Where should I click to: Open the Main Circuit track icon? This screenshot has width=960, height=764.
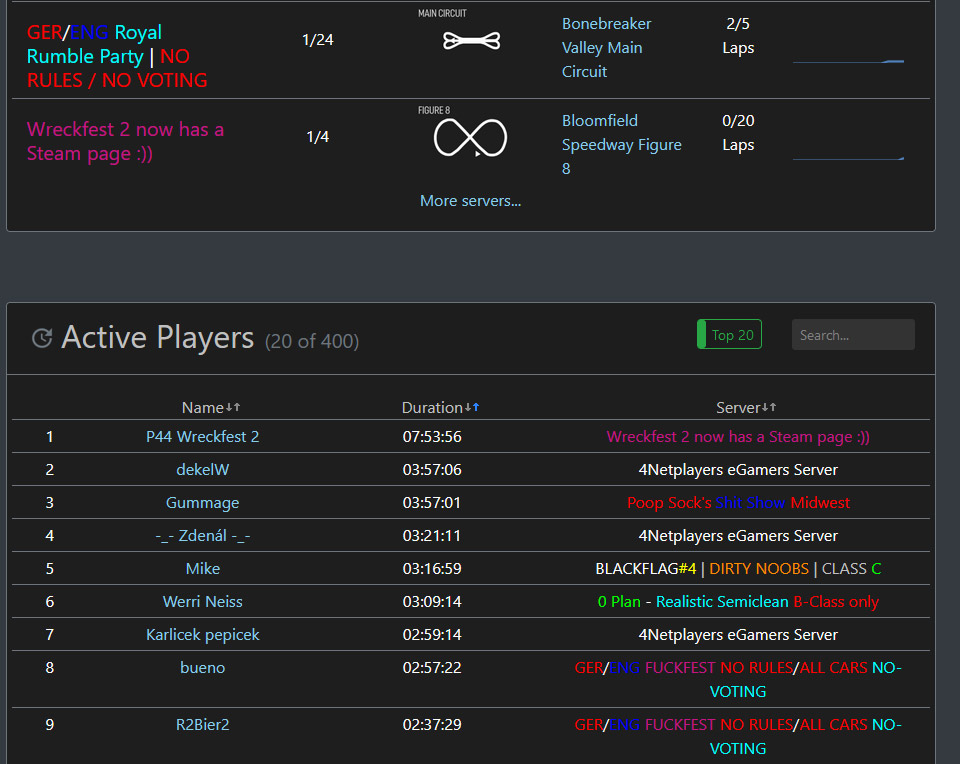point(471,41)
